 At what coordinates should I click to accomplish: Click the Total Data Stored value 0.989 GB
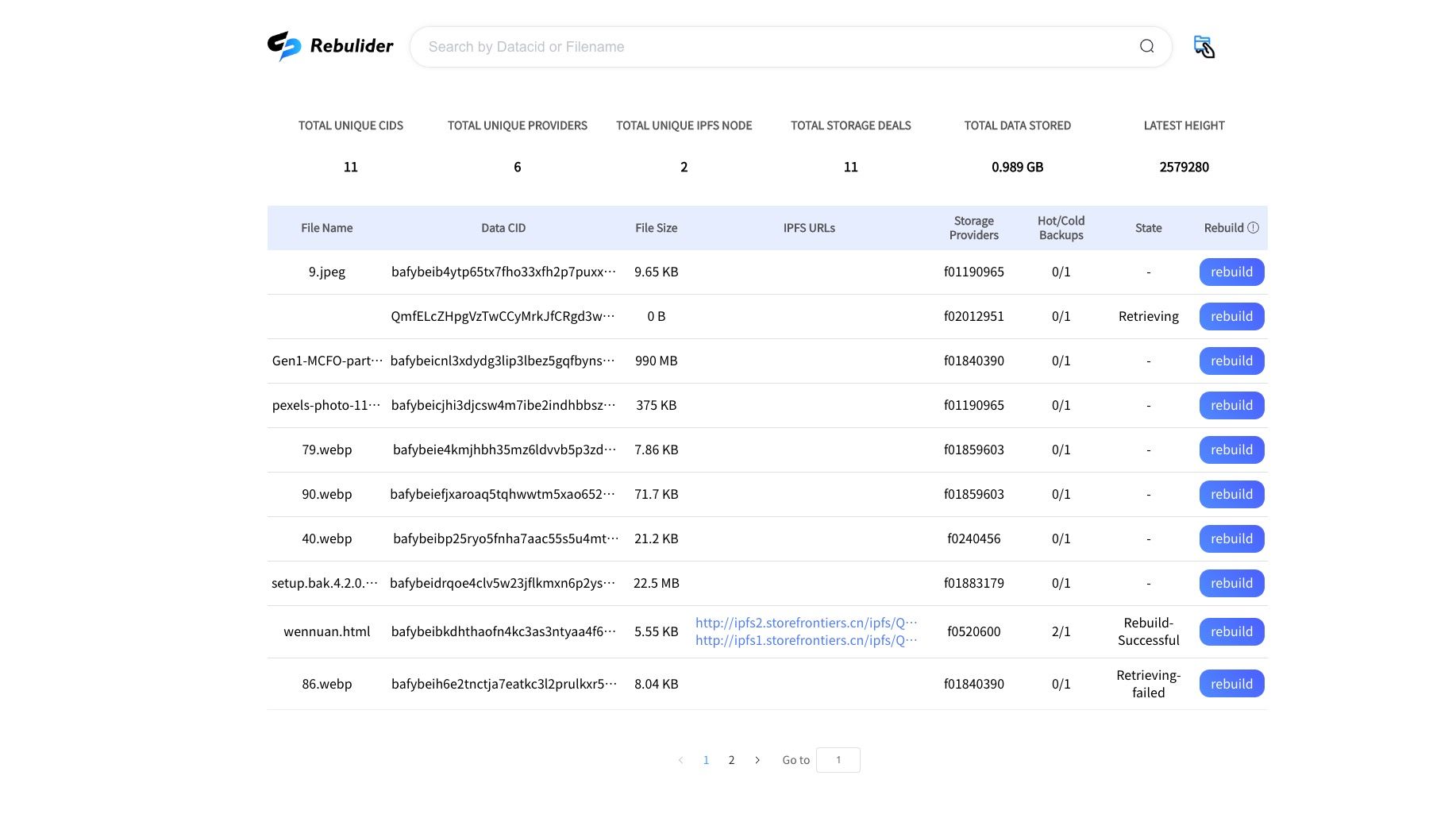tap(1017, 167)
